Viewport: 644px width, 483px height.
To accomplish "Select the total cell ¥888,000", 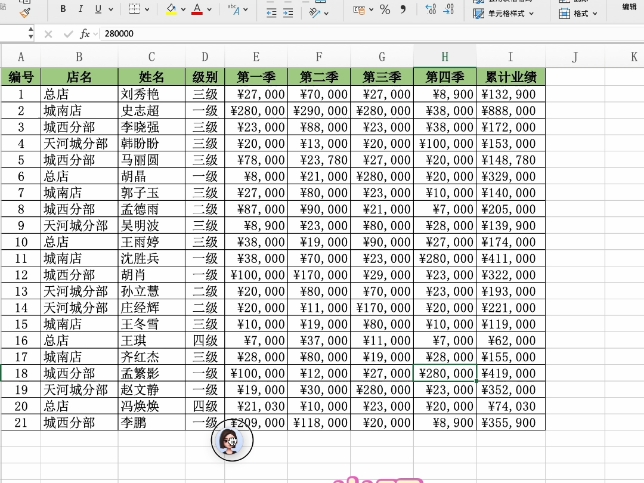I will (x=511, y=110).
